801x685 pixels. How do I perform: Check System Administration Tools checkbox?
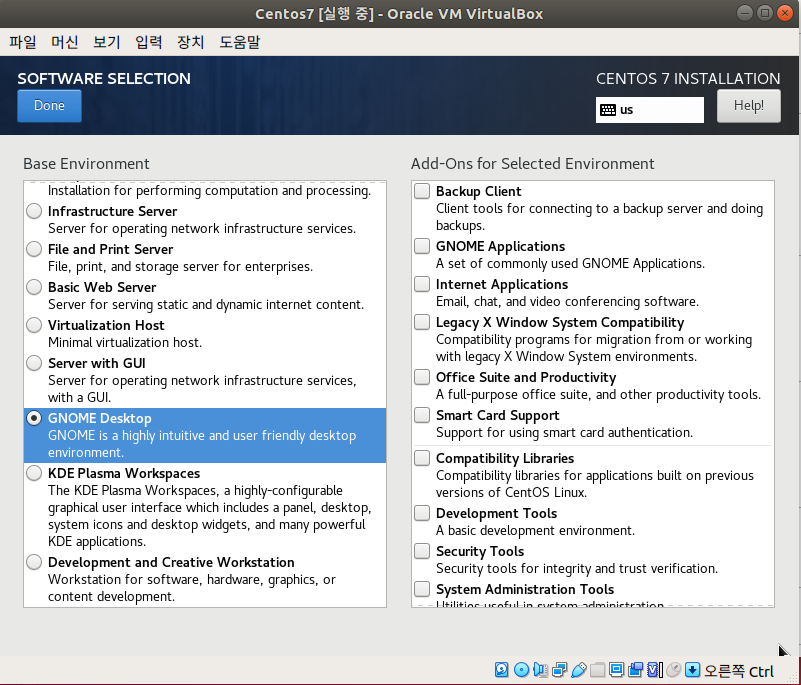tap(422, 589)
